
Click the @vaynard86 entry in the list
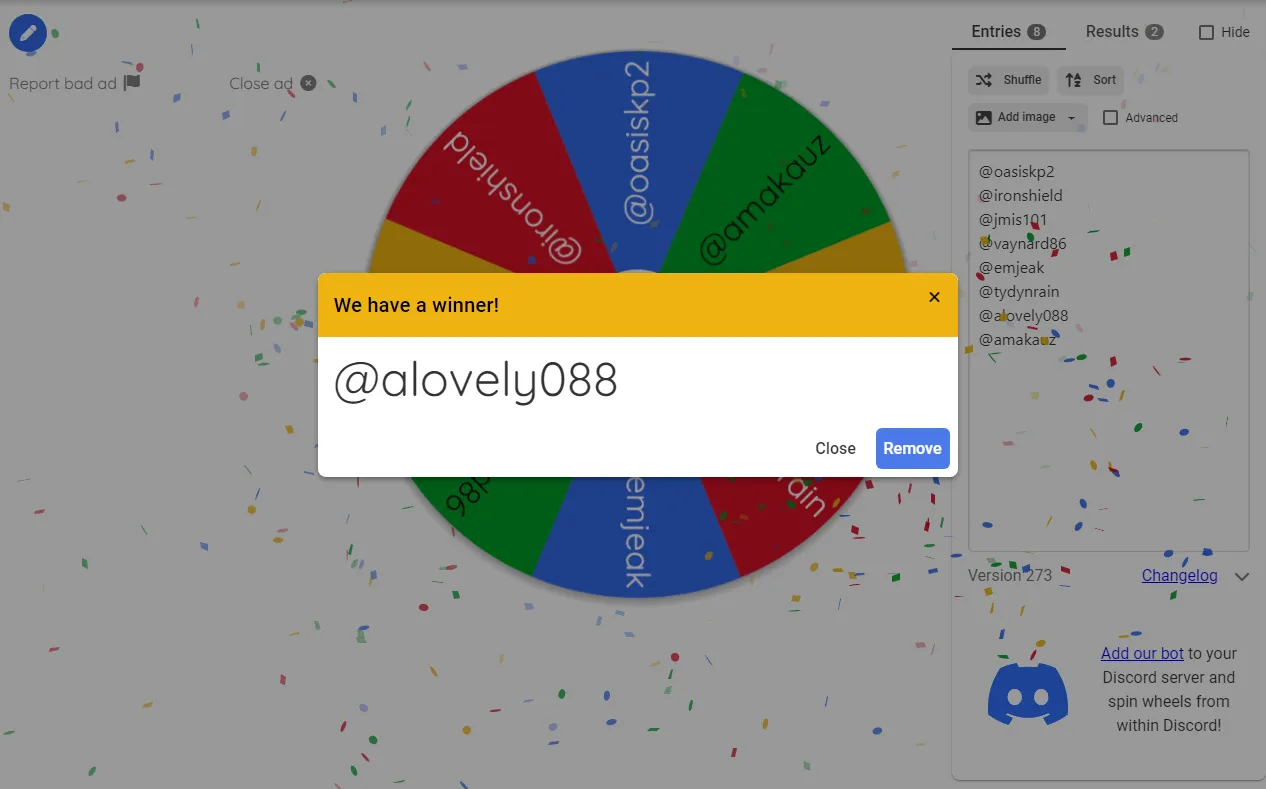pyautogui.click(x=1022, y=244)
